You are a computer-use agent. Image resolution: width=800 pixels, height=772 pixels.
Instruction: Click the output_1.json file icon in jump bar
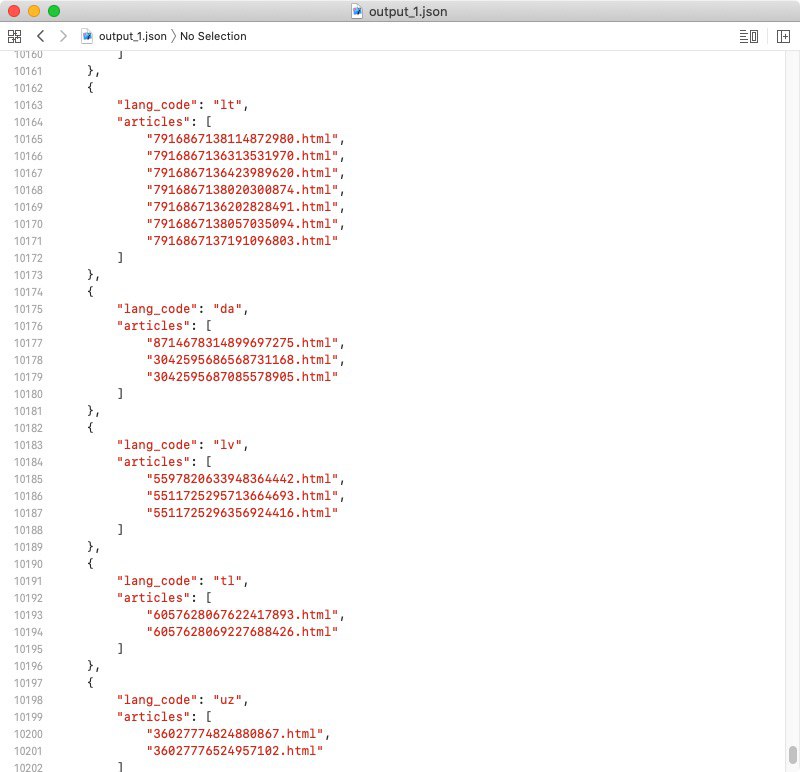tap(87, 36)
